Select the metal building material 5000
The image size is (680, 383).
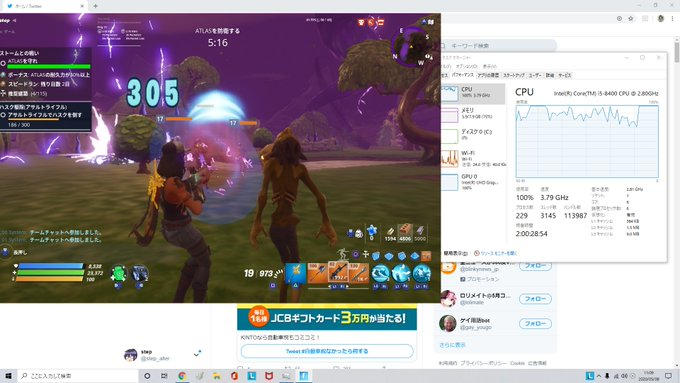point(420,233)
